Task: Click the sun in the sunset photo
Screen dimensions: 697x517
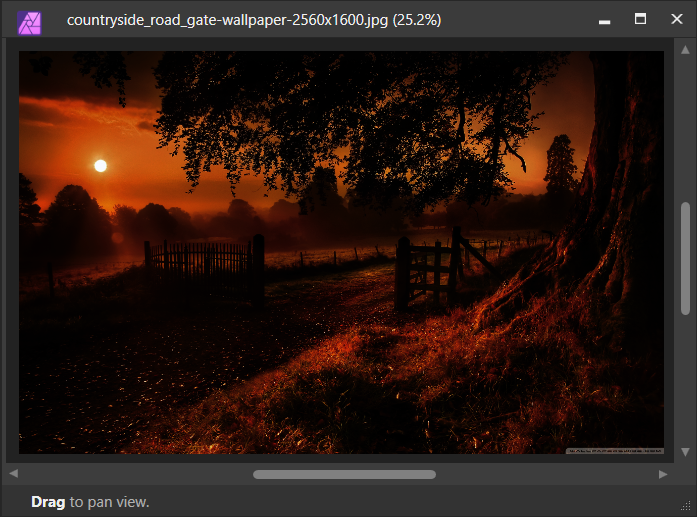Action: (x=100, y=166)
